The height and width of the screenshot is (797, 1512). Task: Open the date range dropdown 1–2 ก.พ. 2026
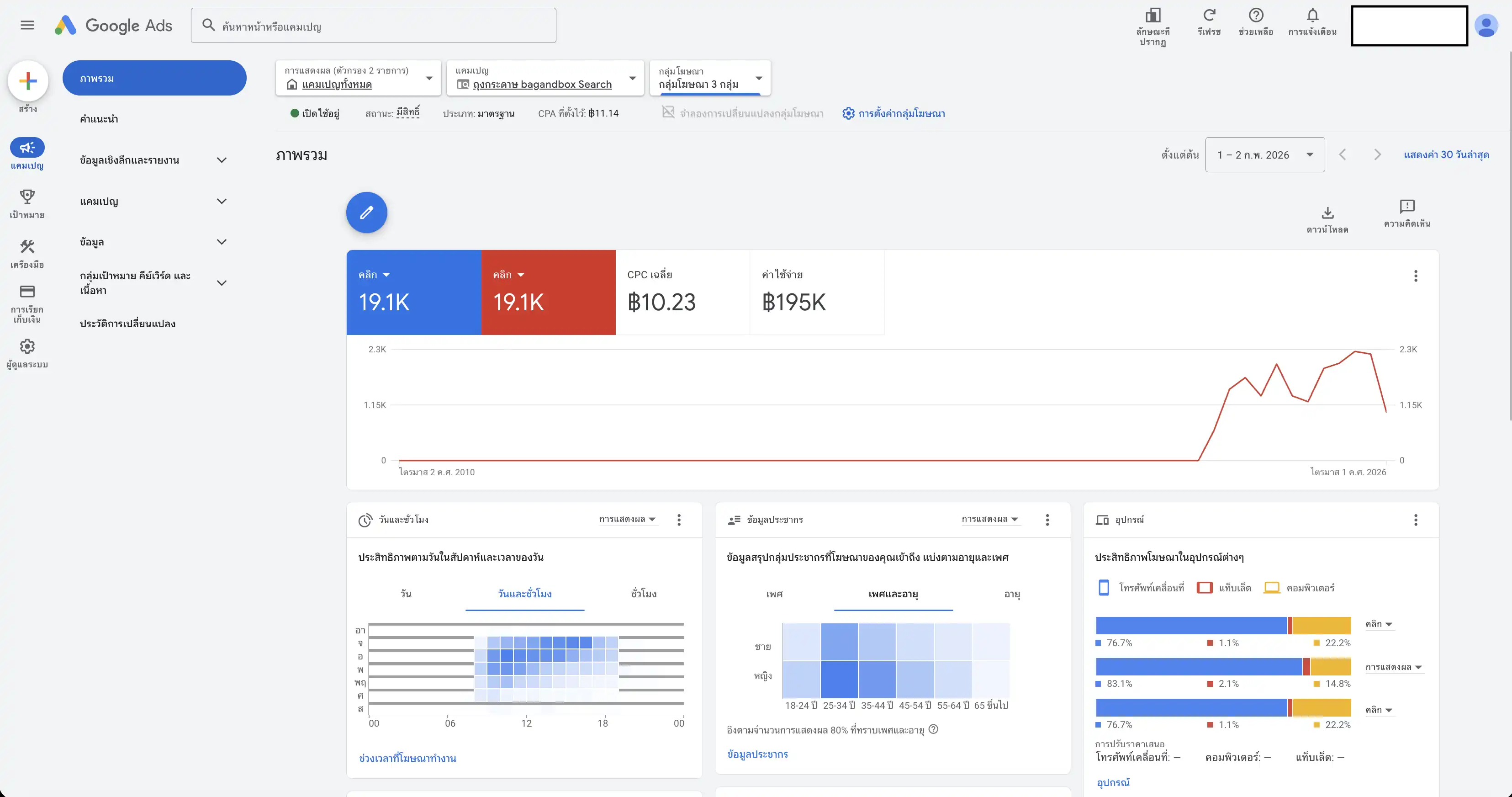(1264, 154)
